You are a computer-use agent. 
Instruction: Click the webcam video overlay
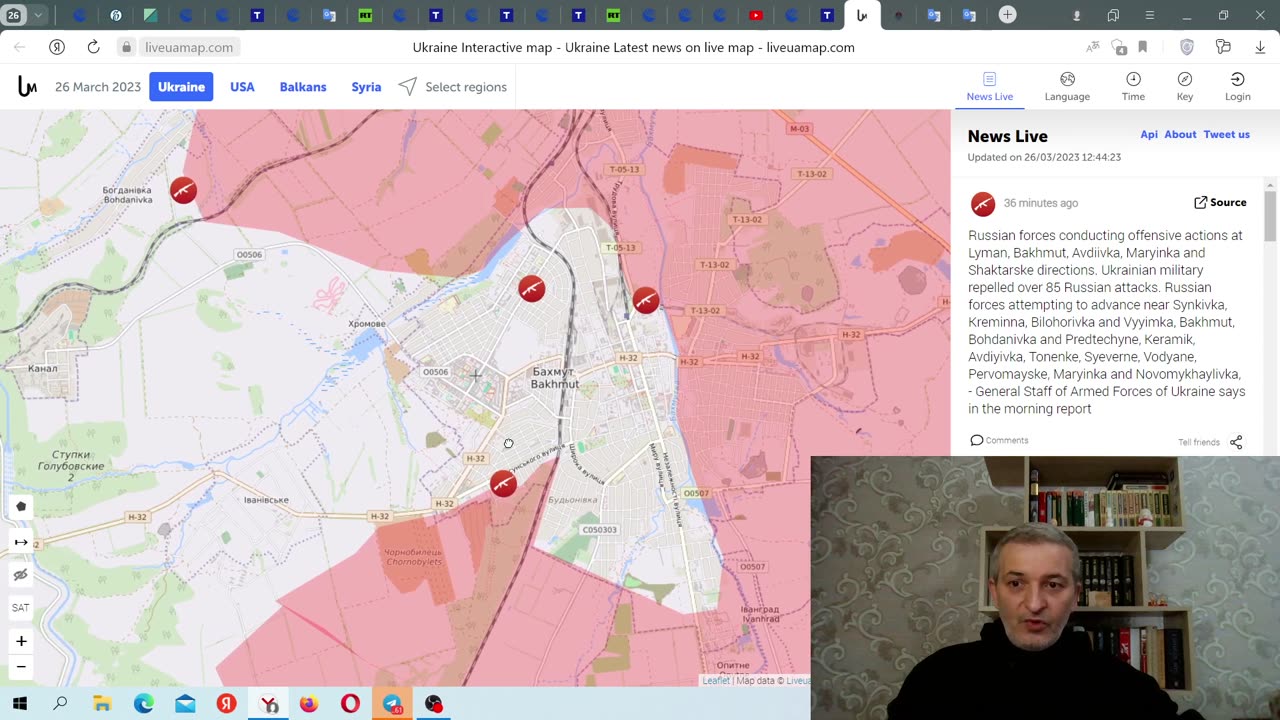1045,588
